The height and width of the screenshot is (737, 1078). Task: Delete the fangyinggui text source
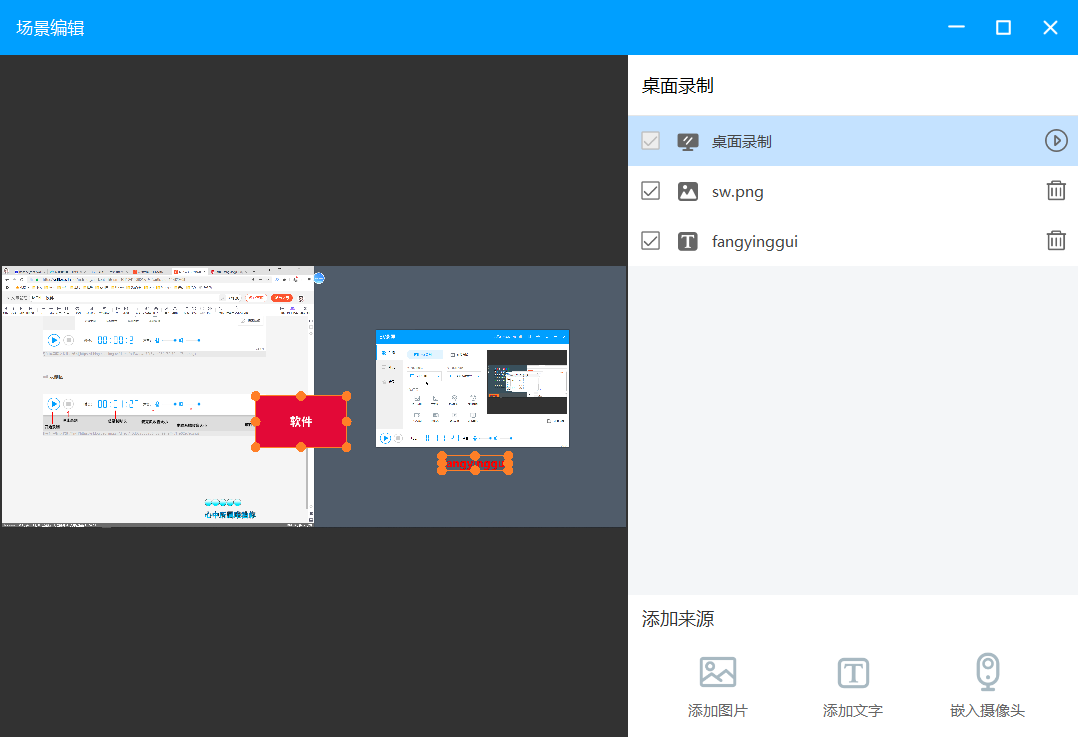pos(1056,240)
